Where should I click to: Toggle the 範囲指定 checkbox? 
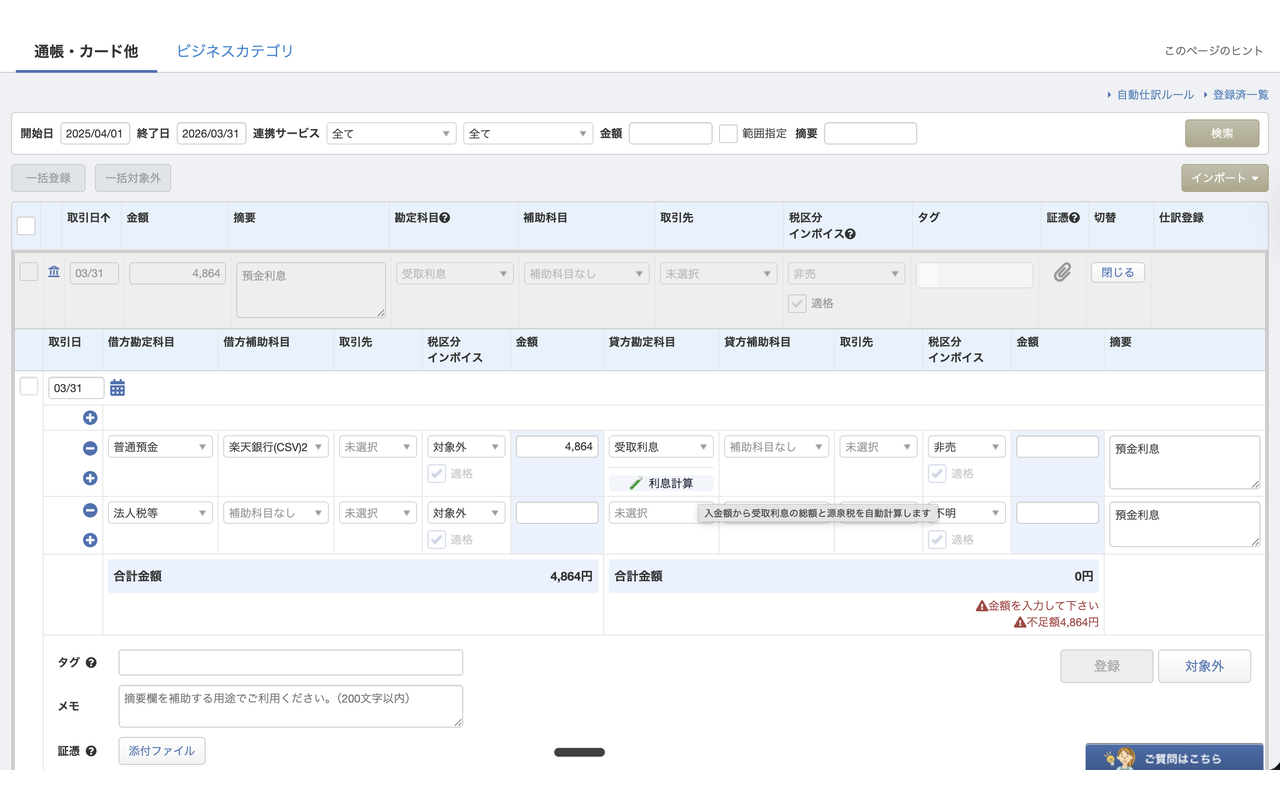coord(728,133)
